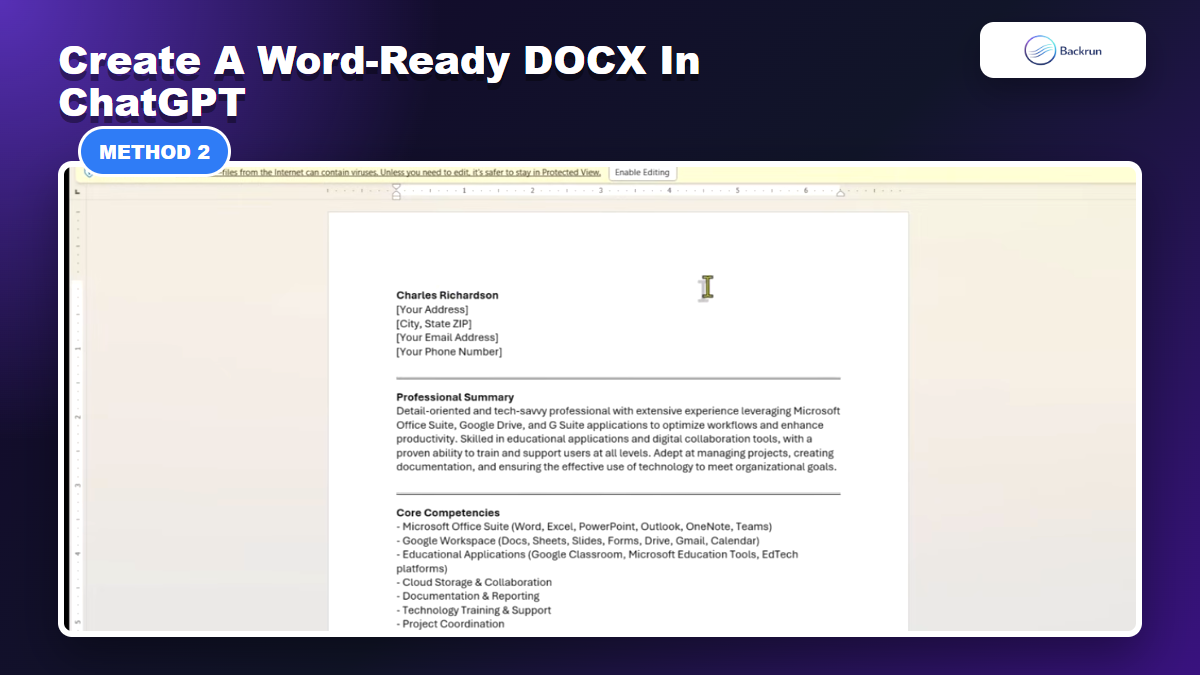Click the 'Microsoft Office Suite' competency line
Viewport: 1200px width, 675px height.
pos(584,527)
